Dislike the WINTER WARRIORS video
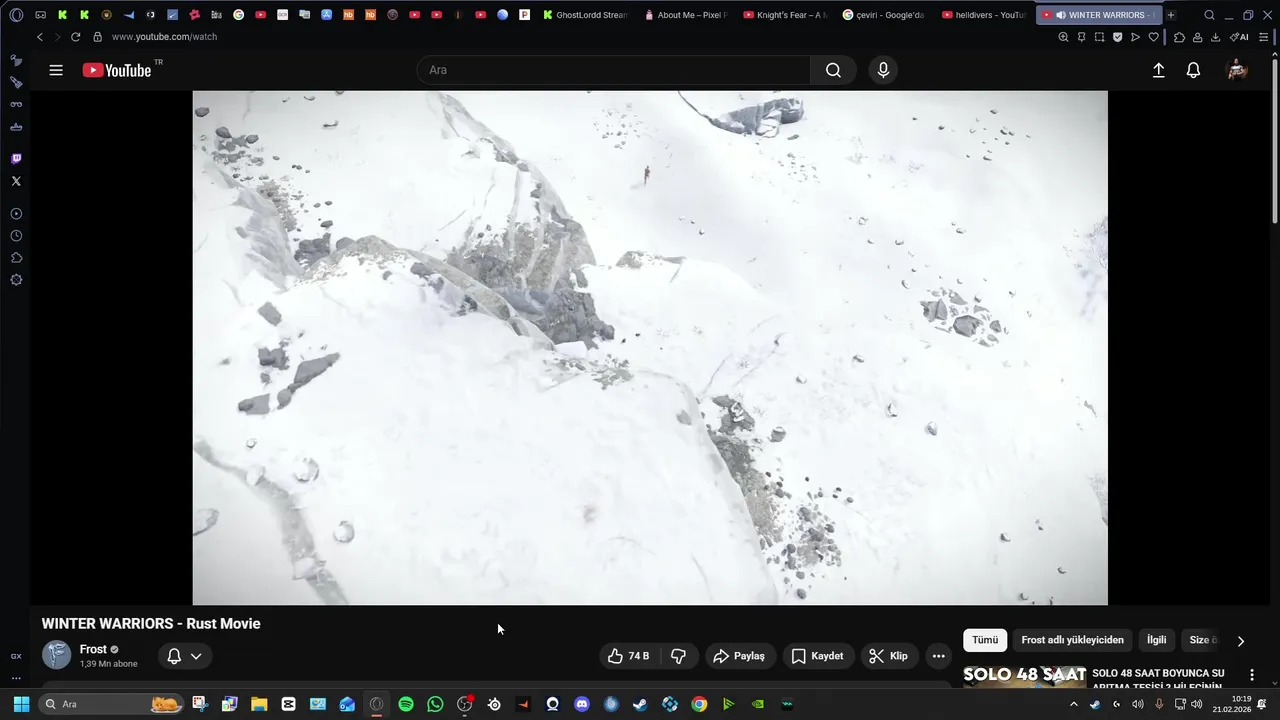 (x=678, y=656)
